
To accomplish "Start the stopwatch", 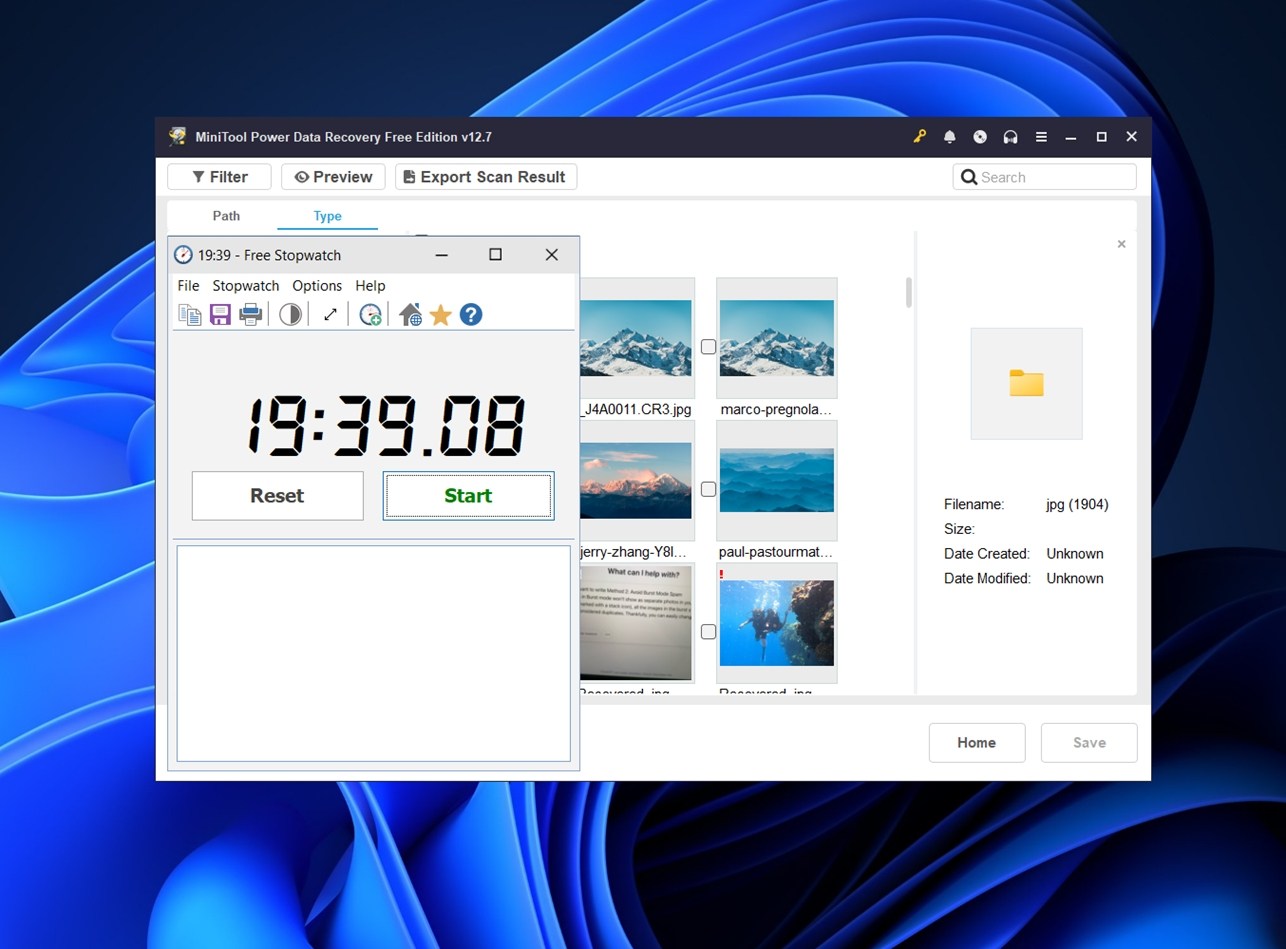I will (x=467, y=496).
